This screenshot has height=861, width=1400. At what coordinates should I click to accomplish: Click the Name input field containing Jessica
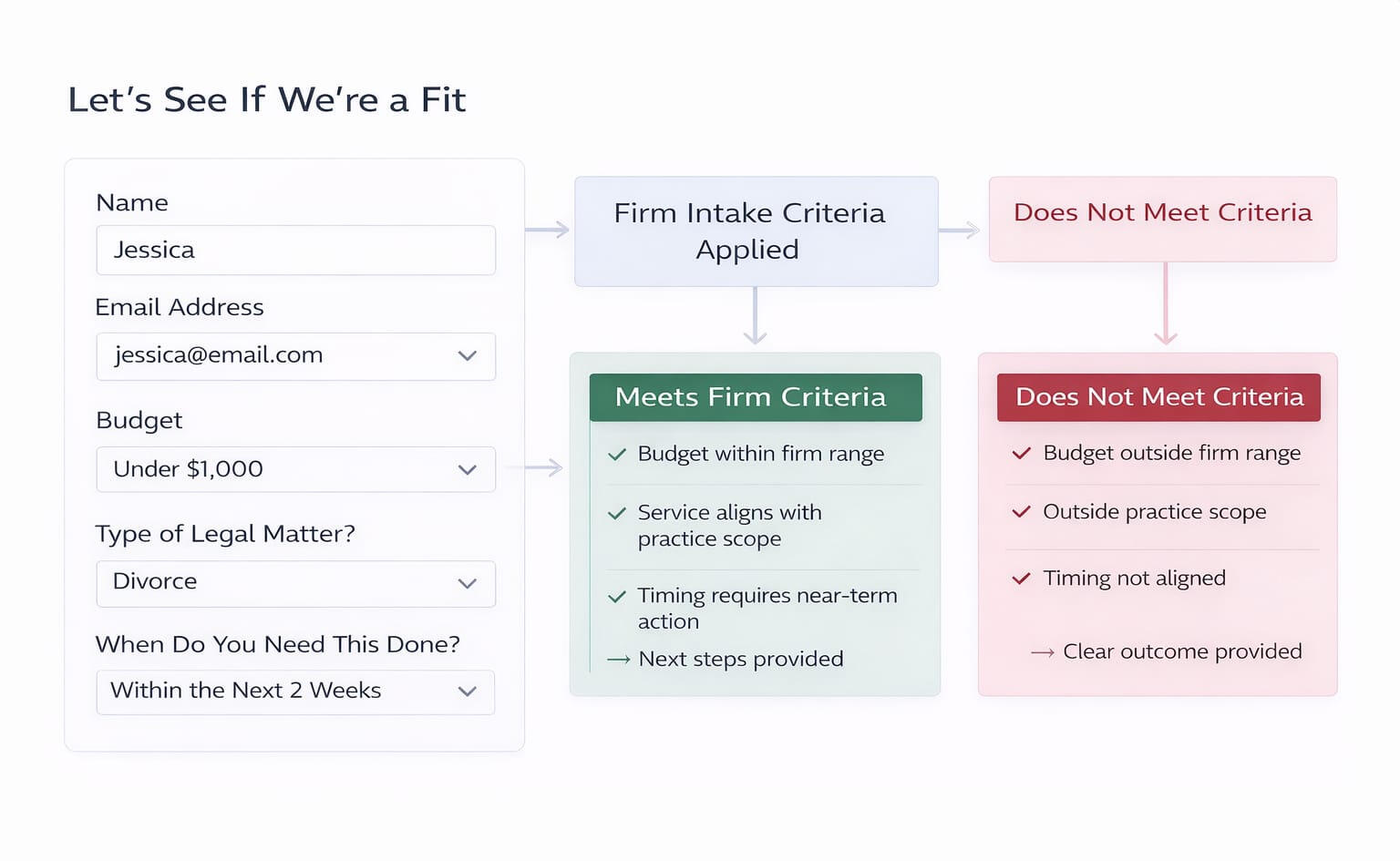pos(295,251)
